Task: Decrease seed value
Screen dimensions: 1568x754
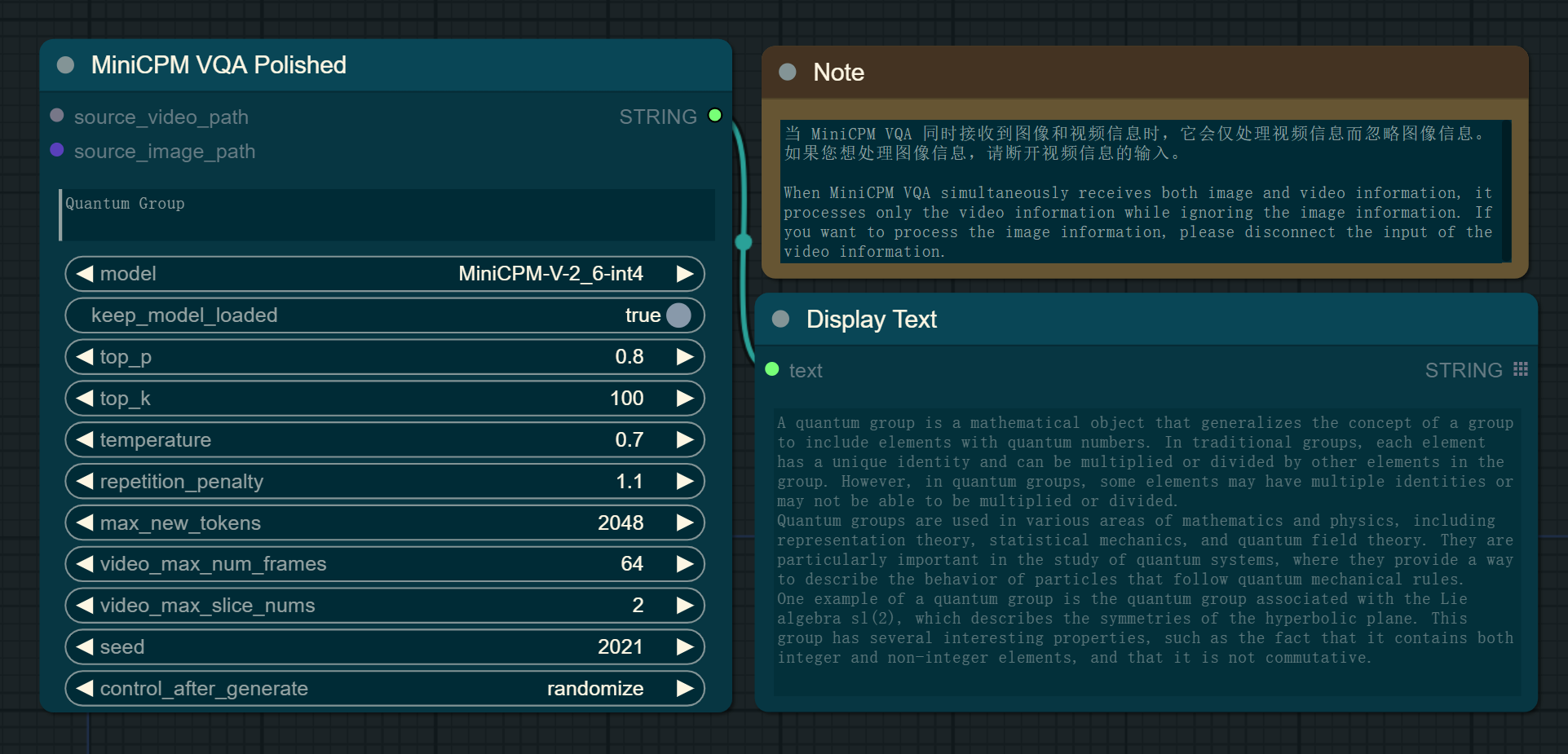Action: point(84,647)
